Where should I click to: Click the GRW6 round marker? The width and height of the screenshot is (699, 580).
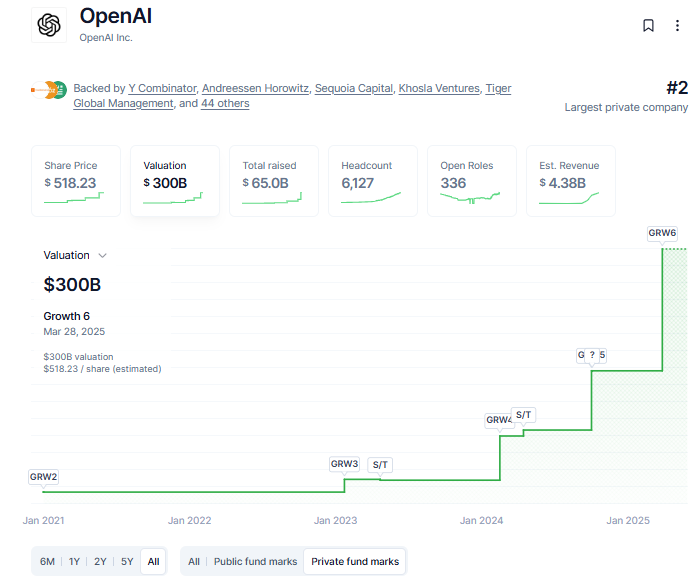662,233
